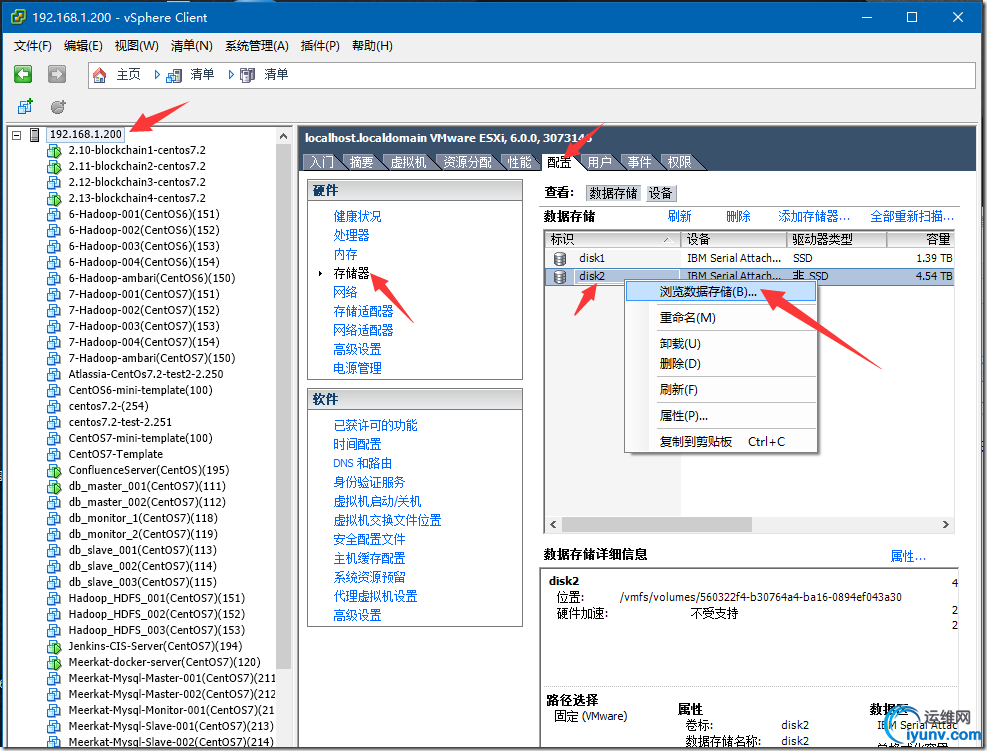Select the centos7.2-test-2.251 tree item
987x751 pixels.
pos(120,422)
